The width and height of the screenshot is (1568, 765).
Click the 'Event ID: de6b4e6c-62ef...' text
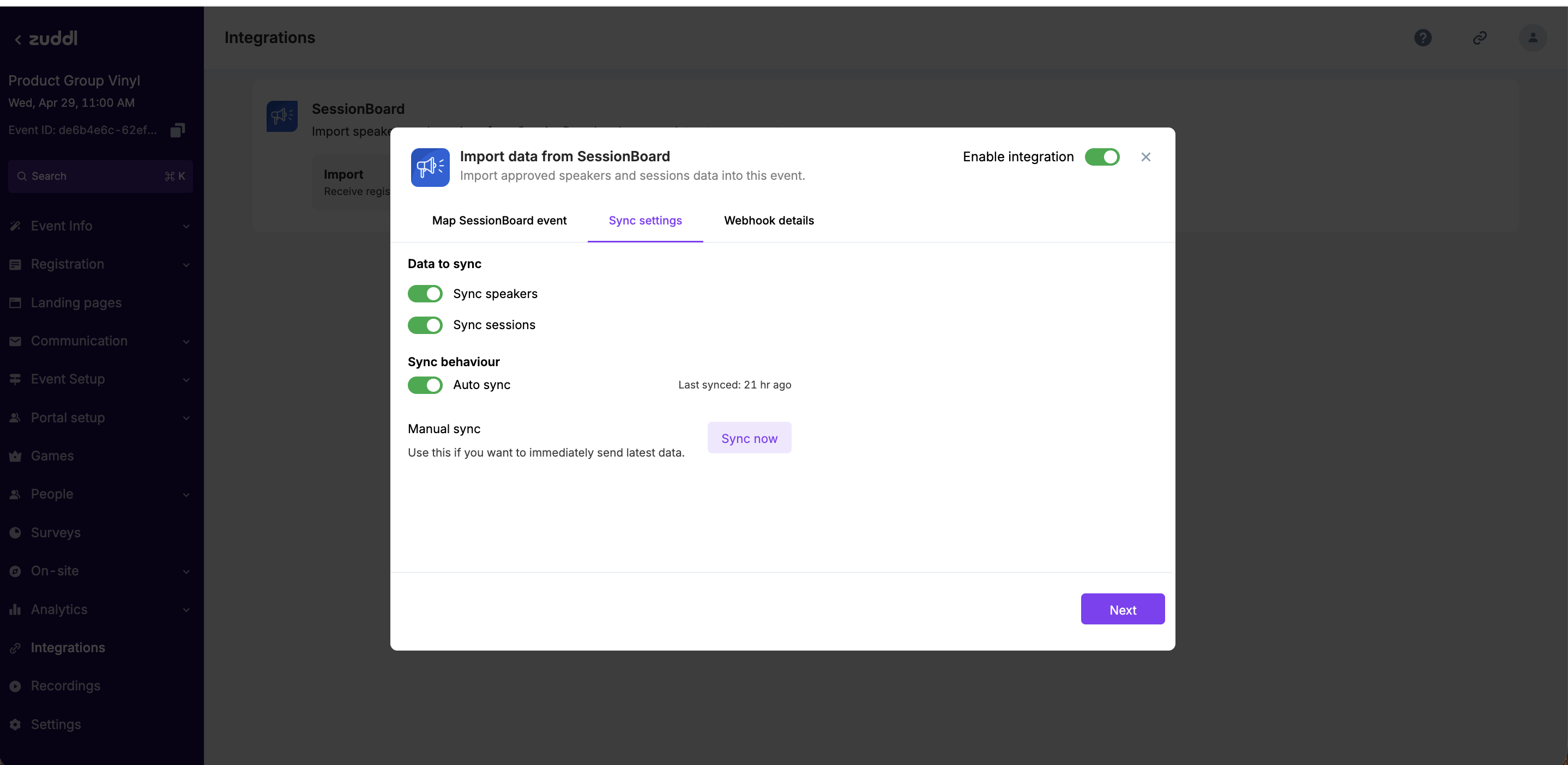[x=82, y=130]
